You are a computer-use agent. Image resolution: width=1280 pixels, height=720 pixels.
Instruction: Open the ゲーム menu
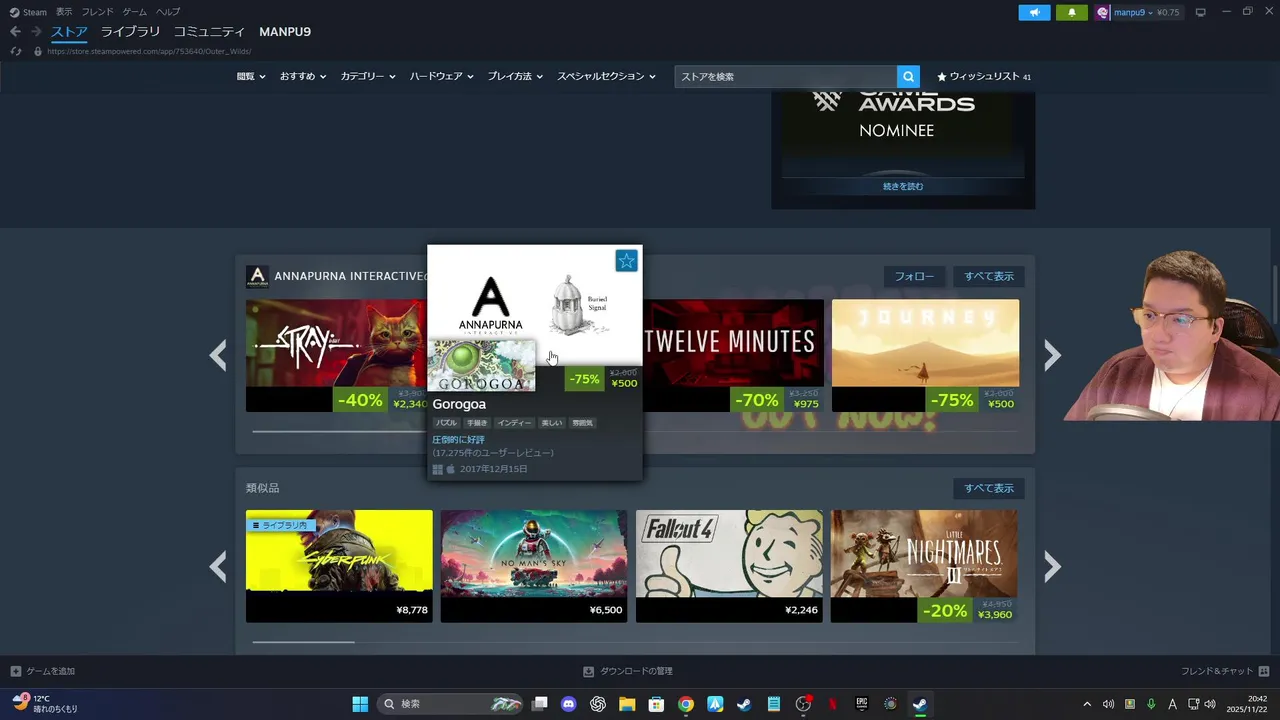[134, 12]
